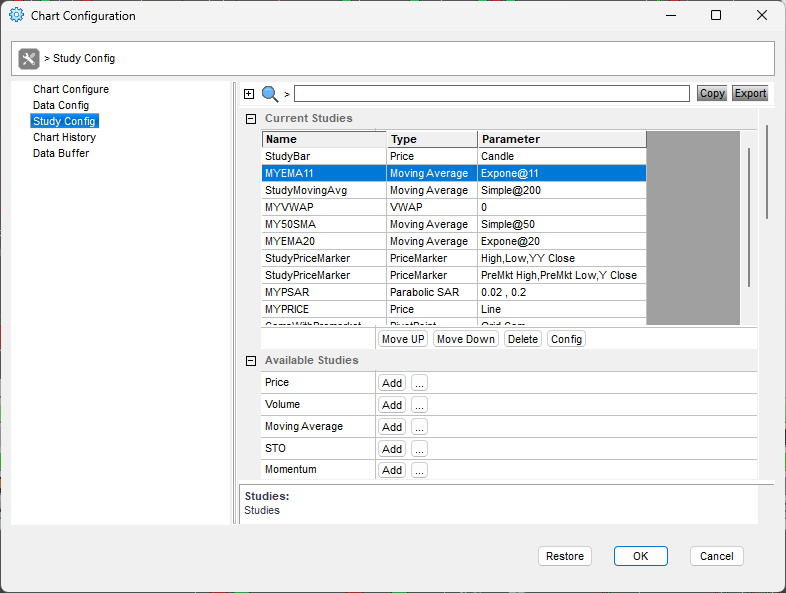Open the ellipsis options next to Volume
Viewport: 786px width, 593px height.
pyautogui.click(x=419, y=405)
